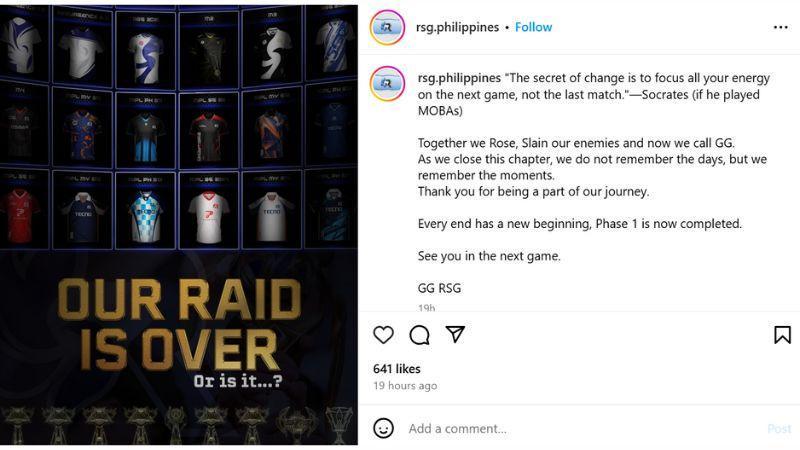Screen dimensions: 800x450
Task: Click the 19h caption timestamp
Action: coord(427,308)
